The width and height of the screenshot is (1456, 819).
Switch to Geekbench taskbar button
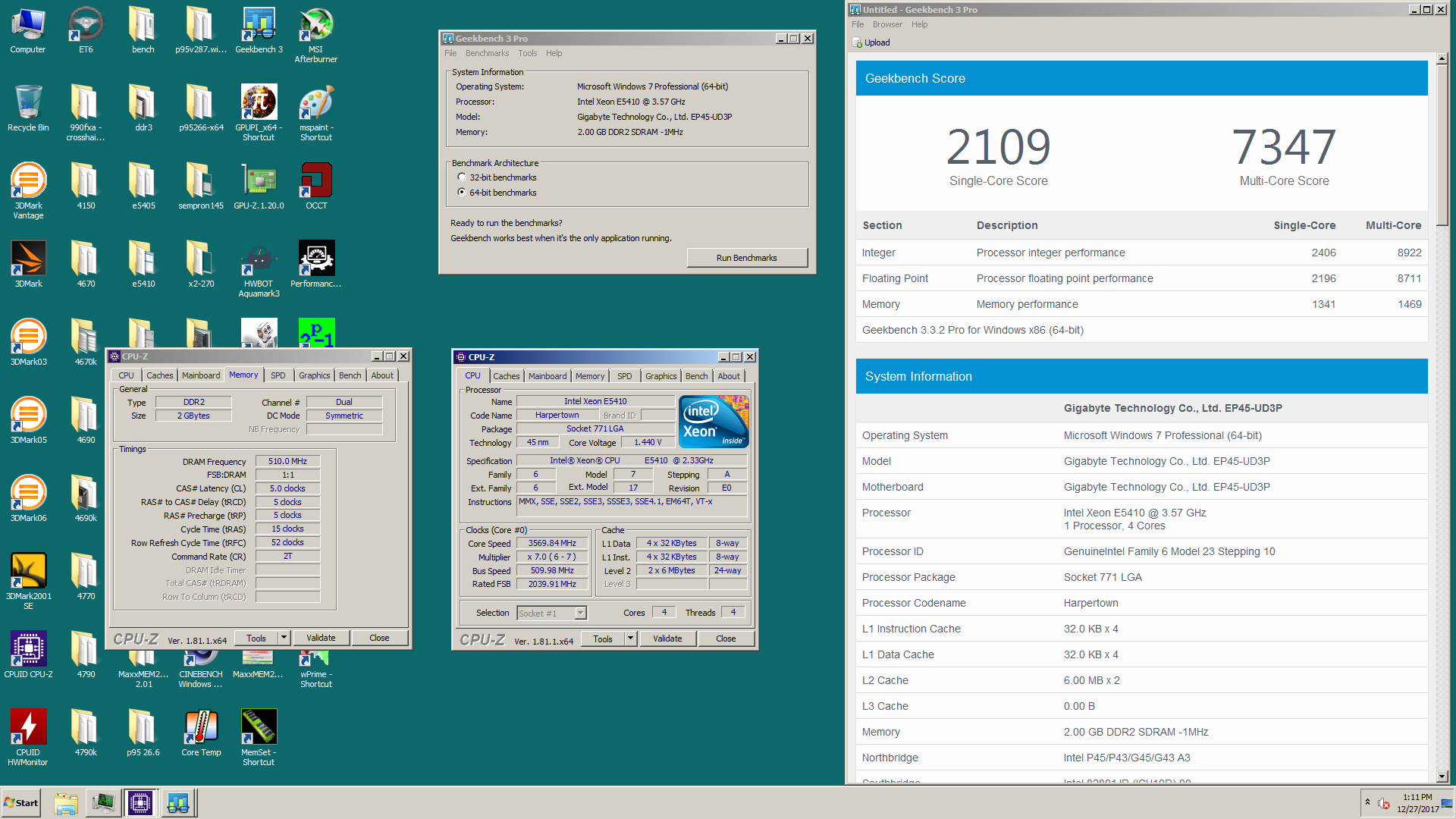point(178,803)
